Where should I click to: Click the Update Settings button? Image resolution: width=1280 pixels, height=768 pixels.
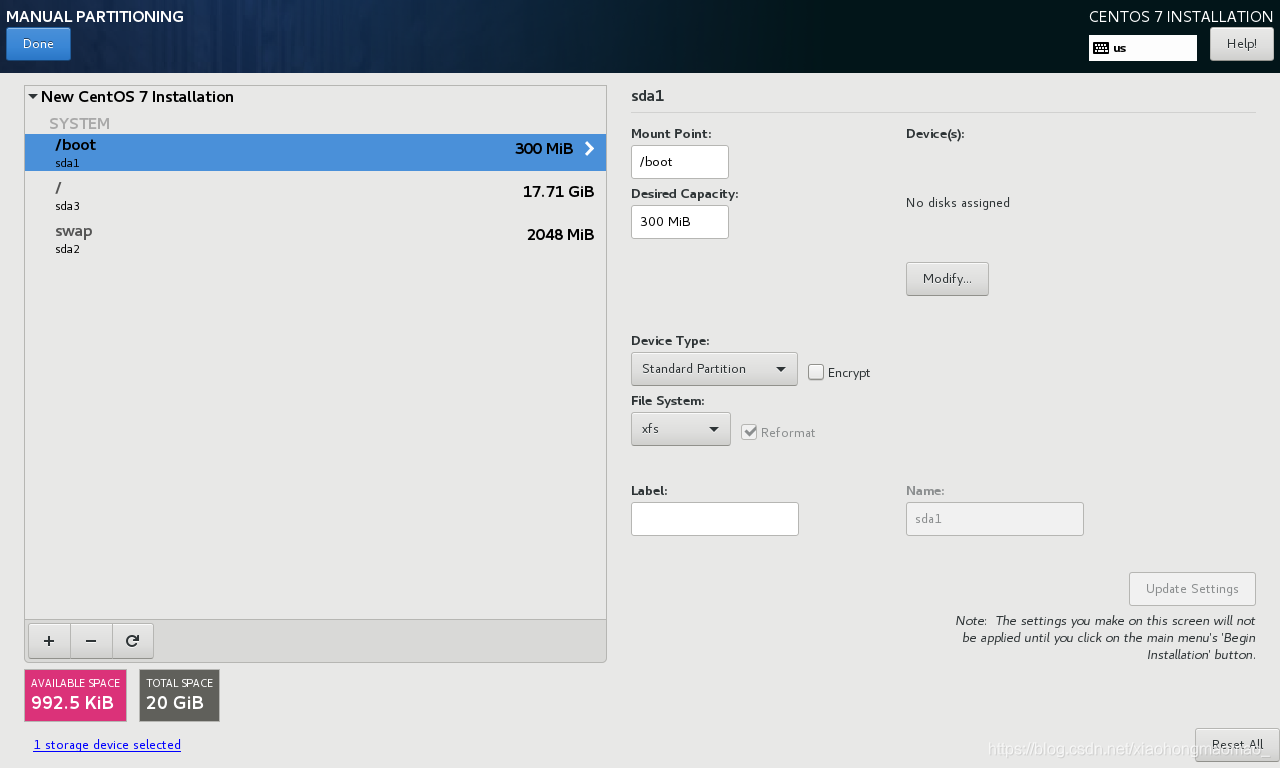[1192, 589]
